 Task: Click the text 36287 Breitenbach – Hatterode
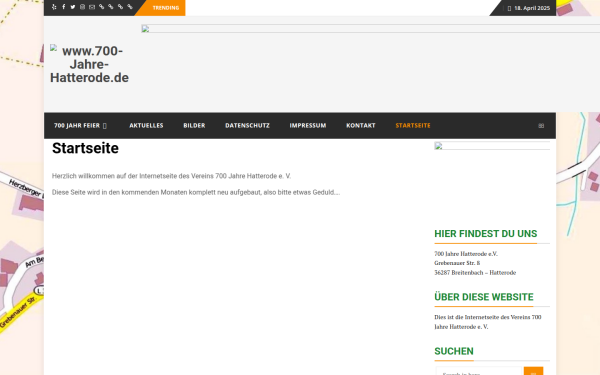coord(475,272)
